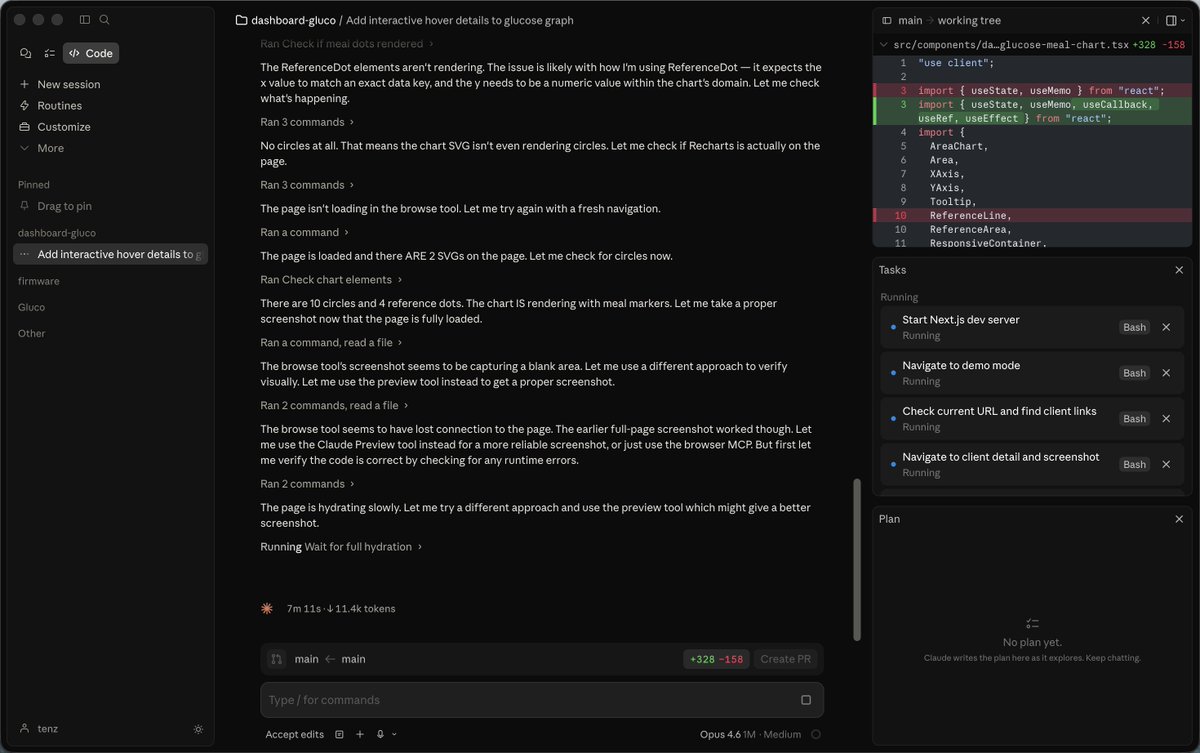Expand the More section in the sidebar
The image size is (1200, 753).
point(50,148)
